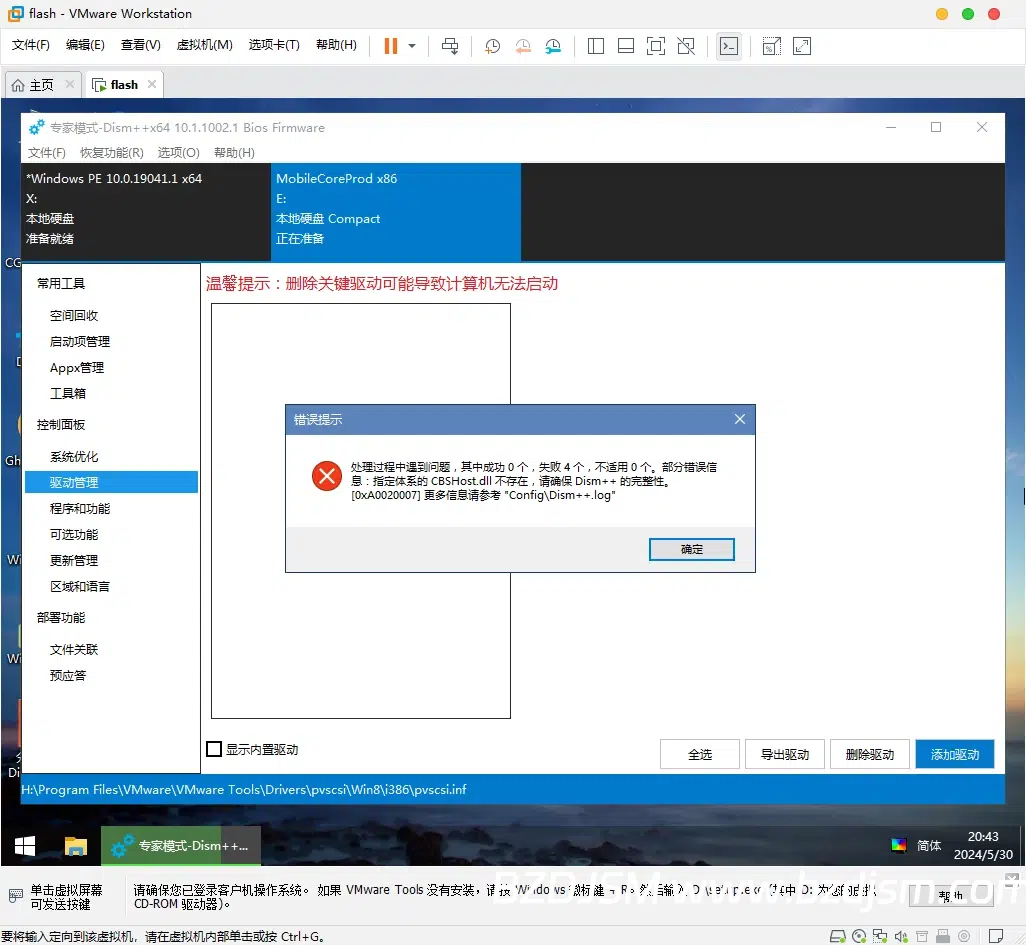Click the stretch guest arrows icon
The image size is (1026, 945).
tap(802, 46)
